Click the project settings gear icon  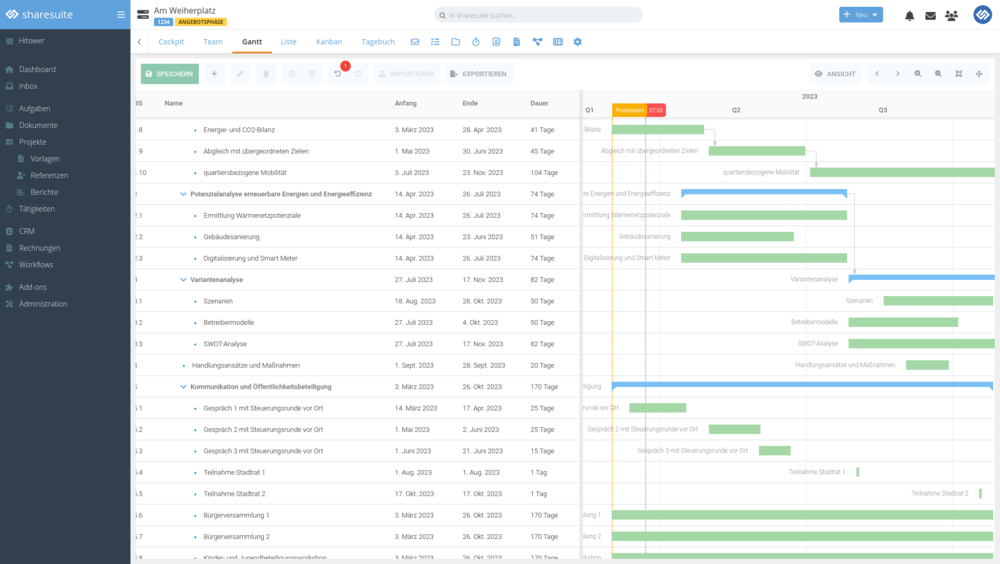(x=577, y=42)
